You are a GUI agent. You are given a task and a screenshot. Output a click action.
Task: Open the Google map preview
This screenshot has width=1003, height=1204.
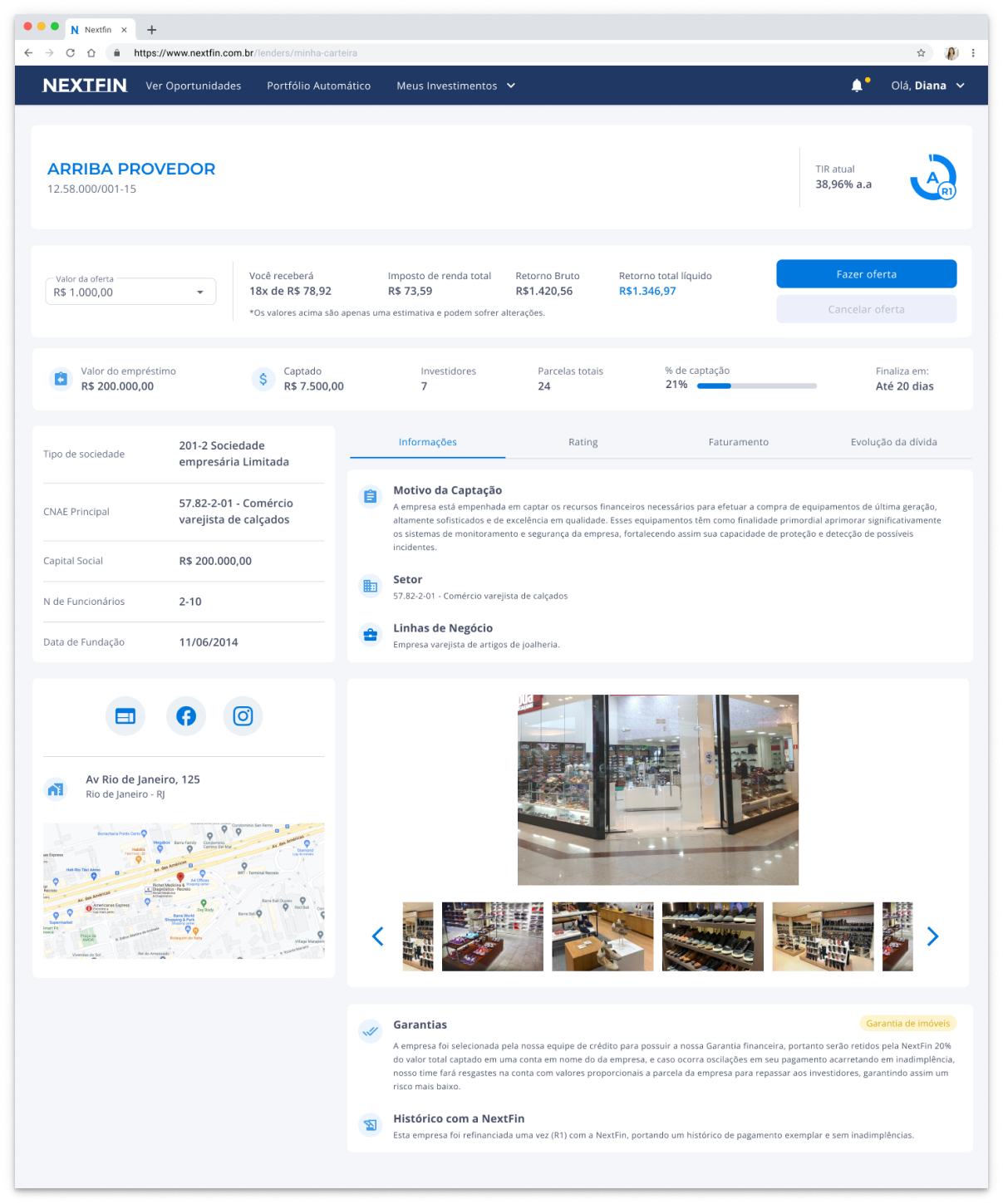(x=184, y=891)
